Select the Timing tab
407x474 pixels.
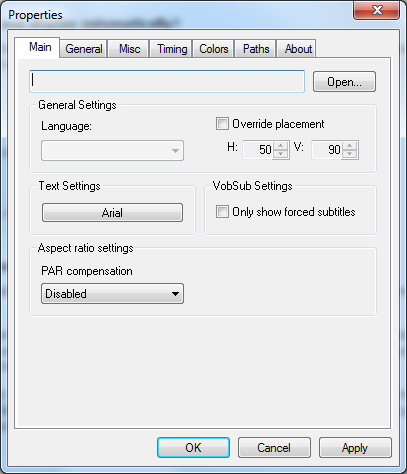click(172, 49)
